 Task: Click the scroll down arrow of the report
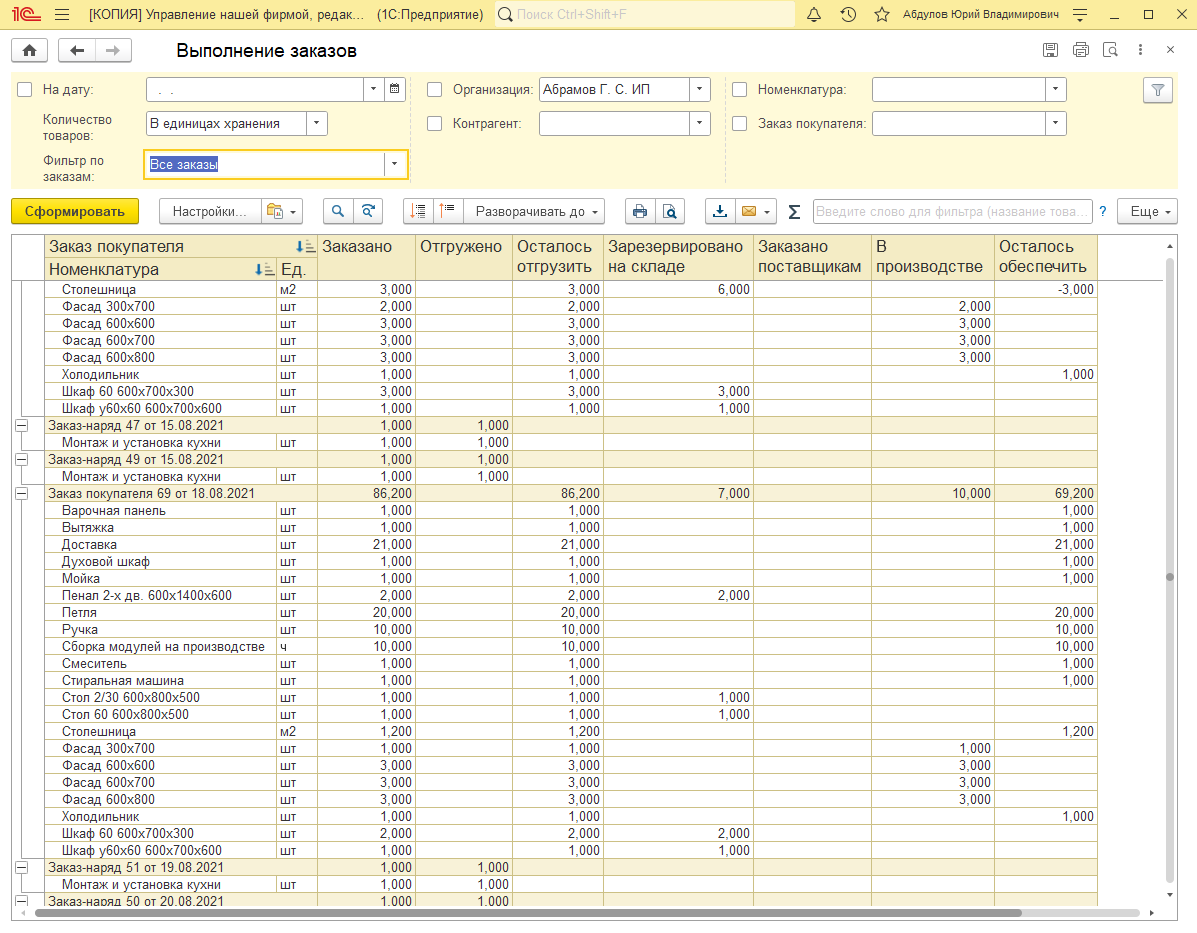1170,895
